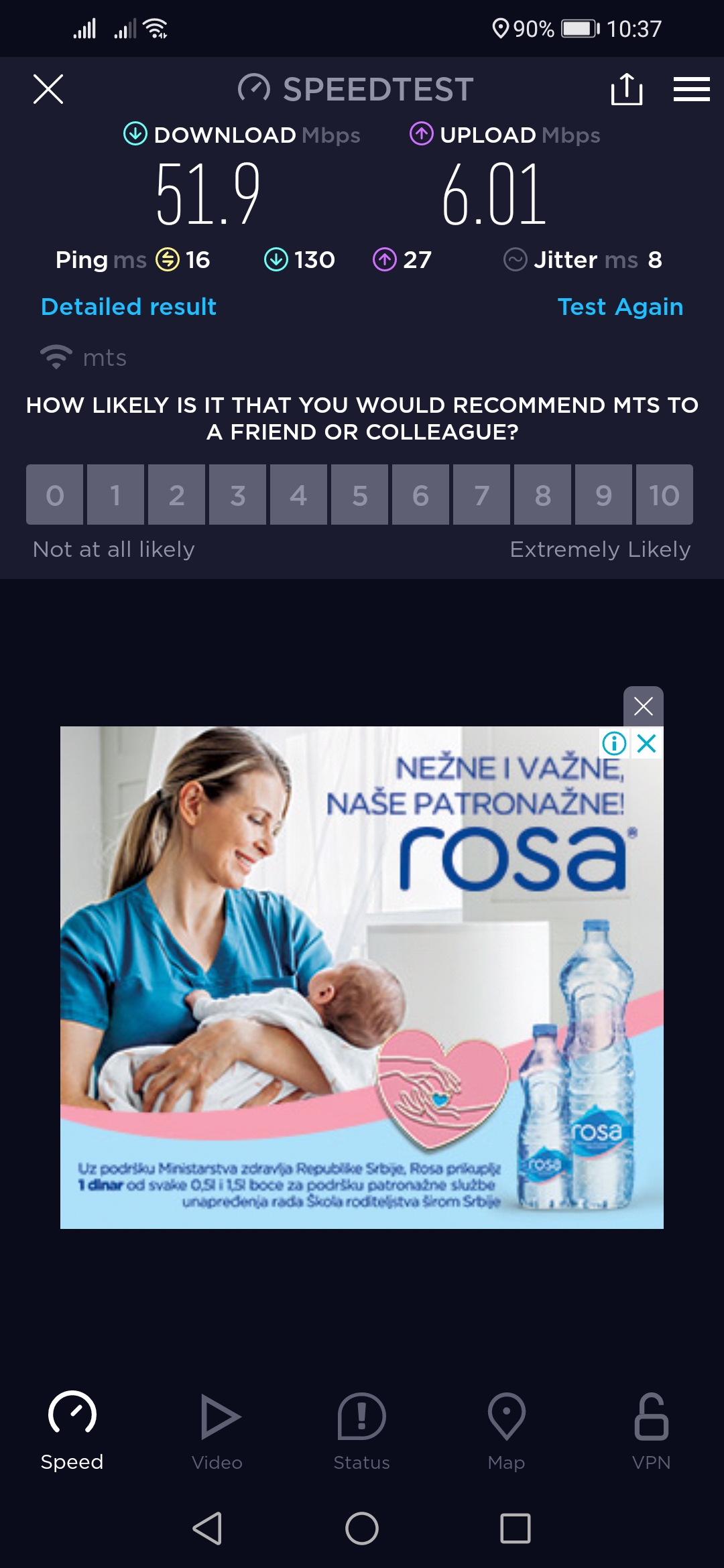This screenshot has height=1568, width=724.
Task: Dismiss the Rosa ad with the gray X
Action: (x=644, y=706)
